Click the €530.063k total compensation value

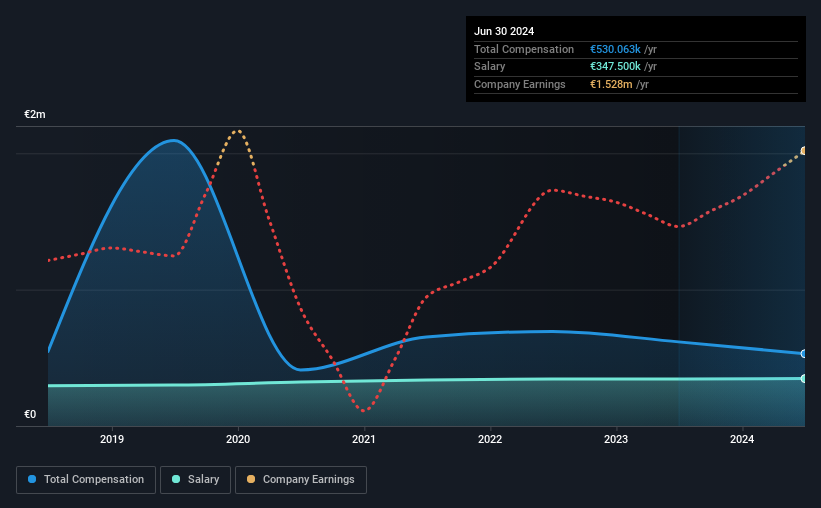[x=615, y=49]
